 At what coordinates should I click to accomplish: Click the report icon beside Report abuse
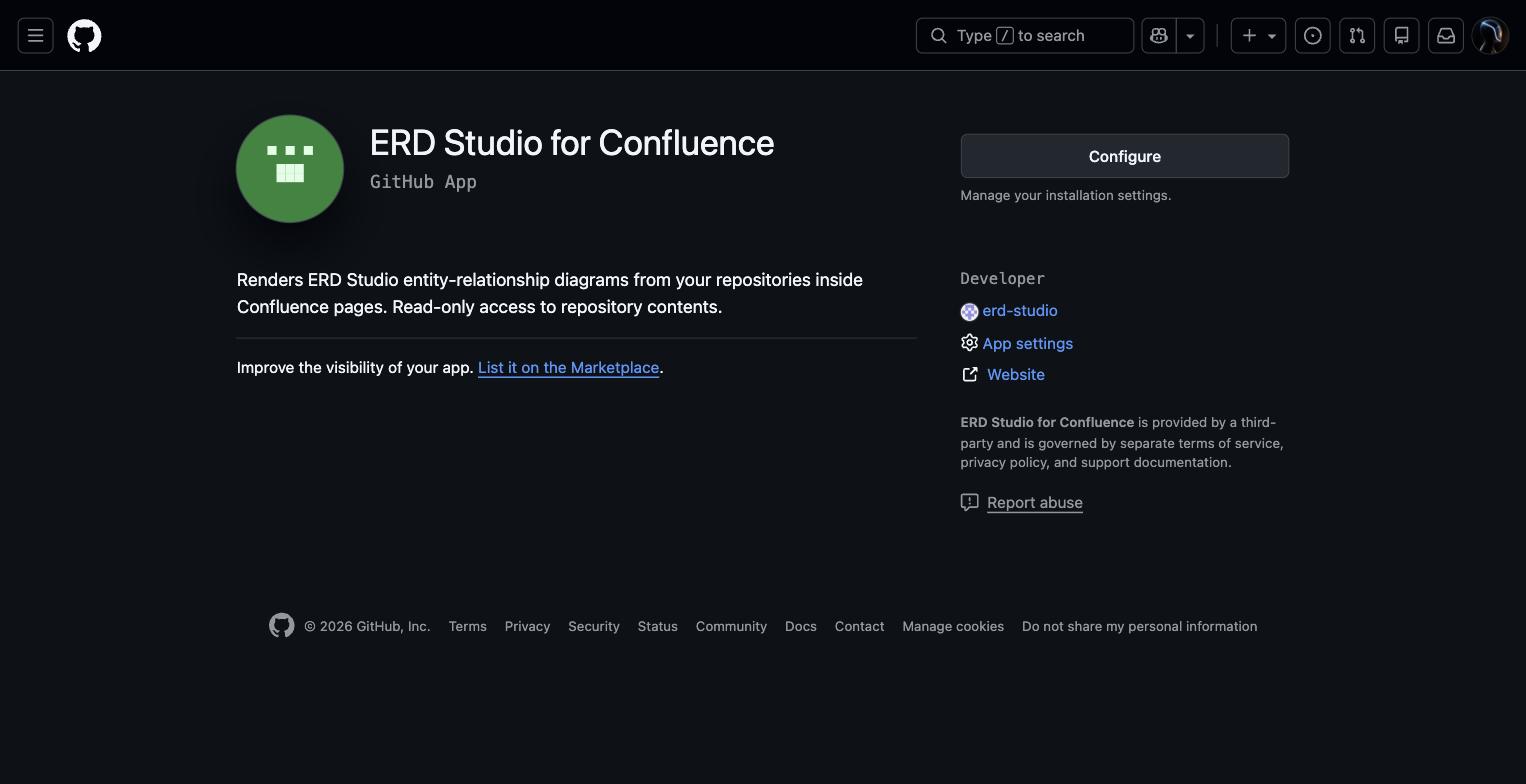969,502
